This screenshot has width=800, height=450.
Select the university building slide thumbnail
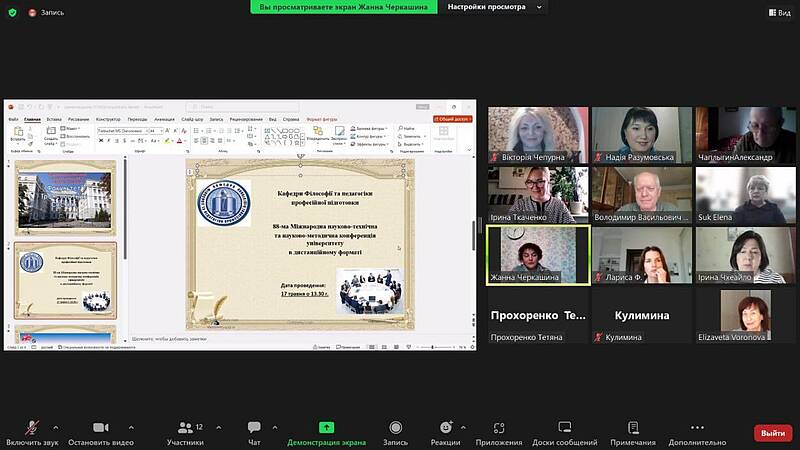coord(65,197)
